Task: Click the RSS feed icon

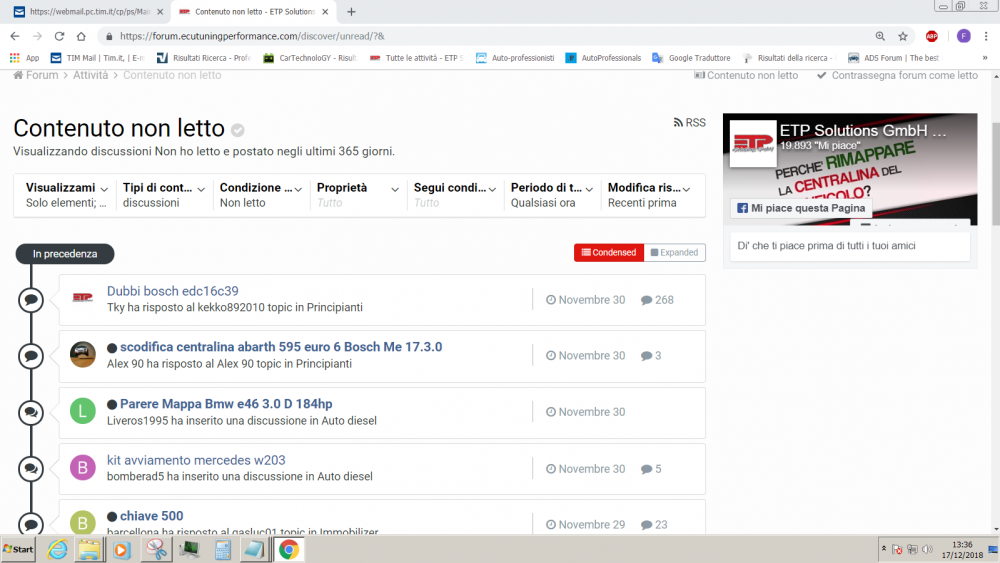Action: [679, 123]
